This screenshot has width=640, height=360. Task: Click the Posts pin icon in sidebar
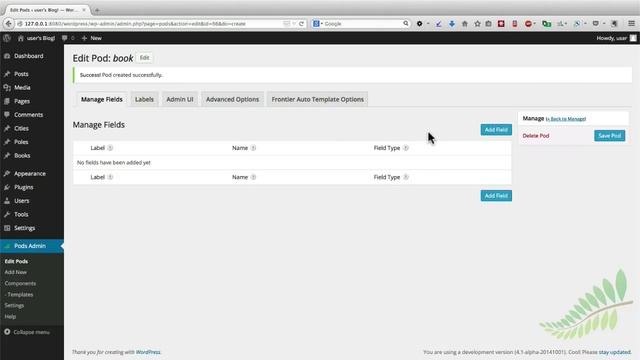(7, 74)
